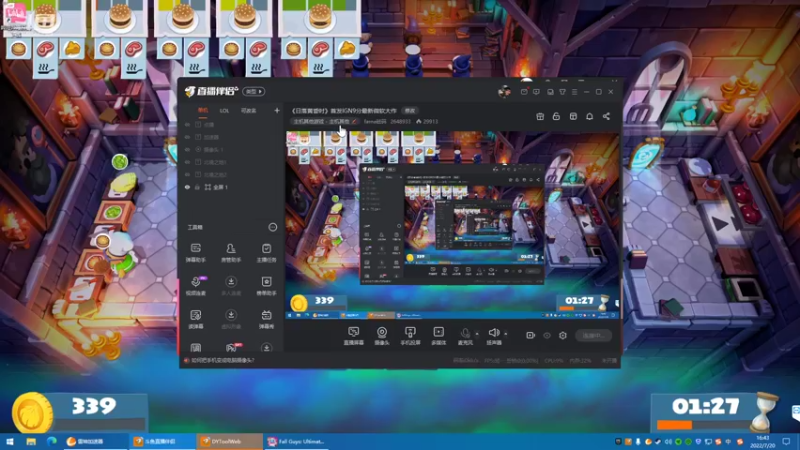Switch to the DYToolWeb taskbar window
The image size is (800, 450).
click(x=229, y=441)
